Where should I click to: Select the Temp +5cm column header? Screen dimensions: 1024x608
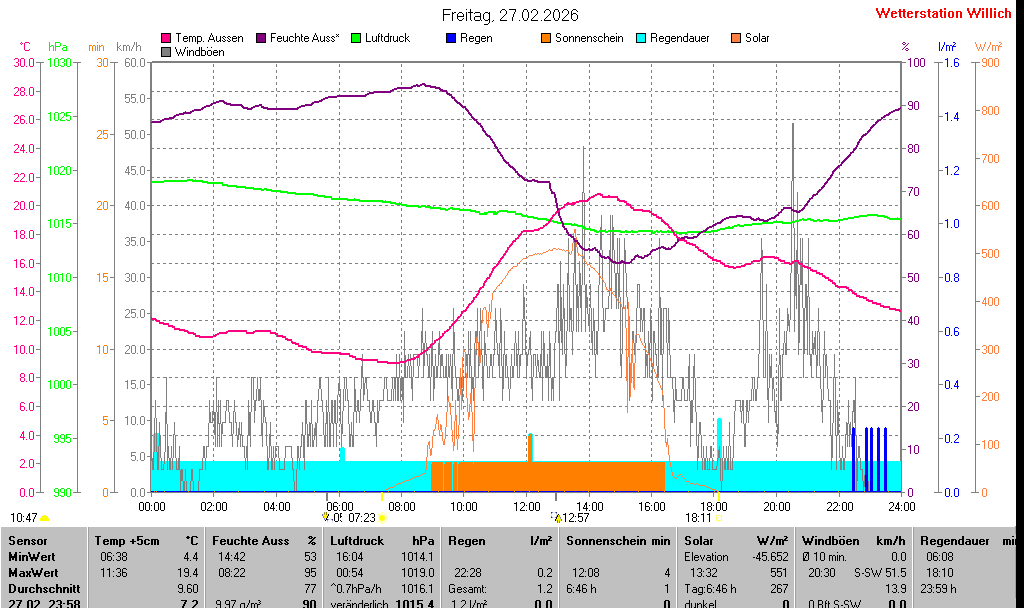click(144, 540)
